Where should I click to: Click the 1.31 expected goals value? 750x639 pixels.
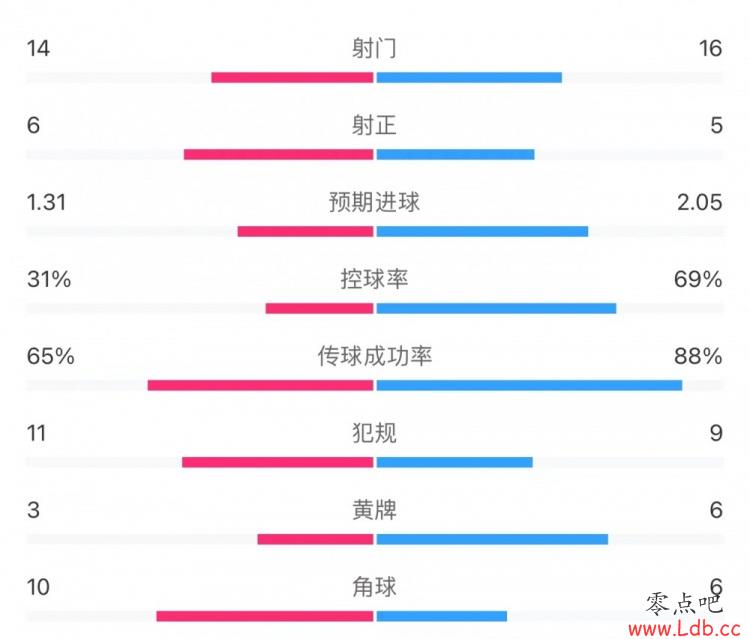(x=46, y=202)
